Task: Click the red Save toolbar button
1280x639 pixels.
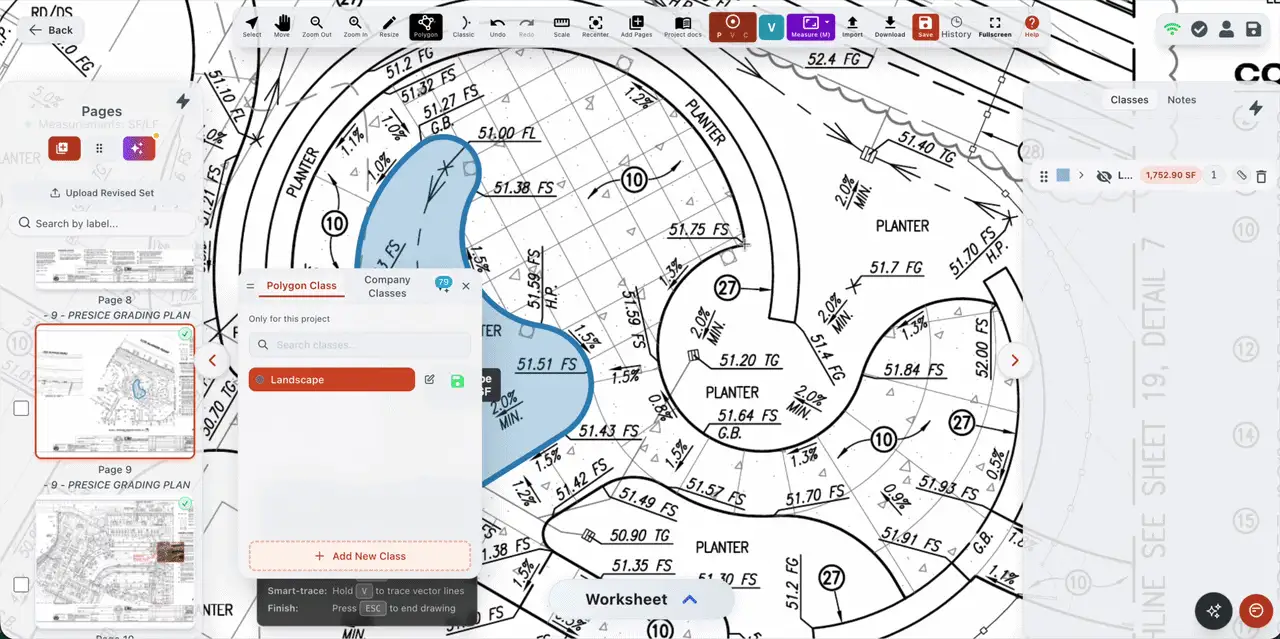Action: pyautogui.click(x=925, y=27)
